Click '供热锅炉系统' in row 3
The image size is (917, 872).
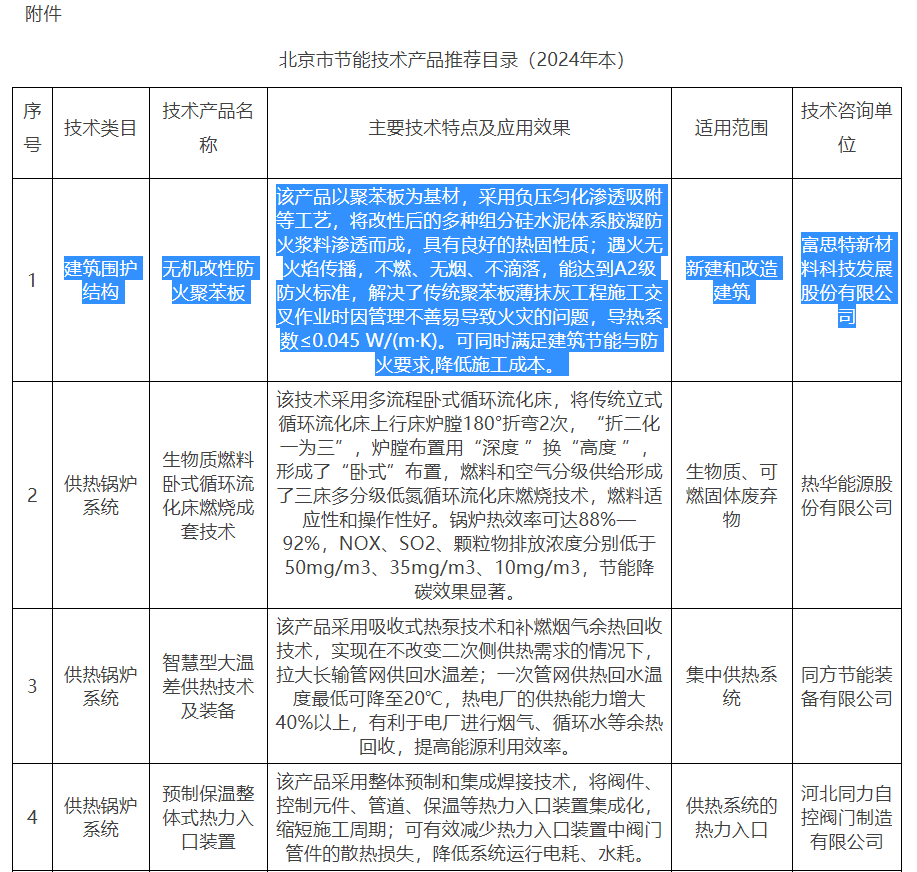pyautogui.click(x=101, y=686)
